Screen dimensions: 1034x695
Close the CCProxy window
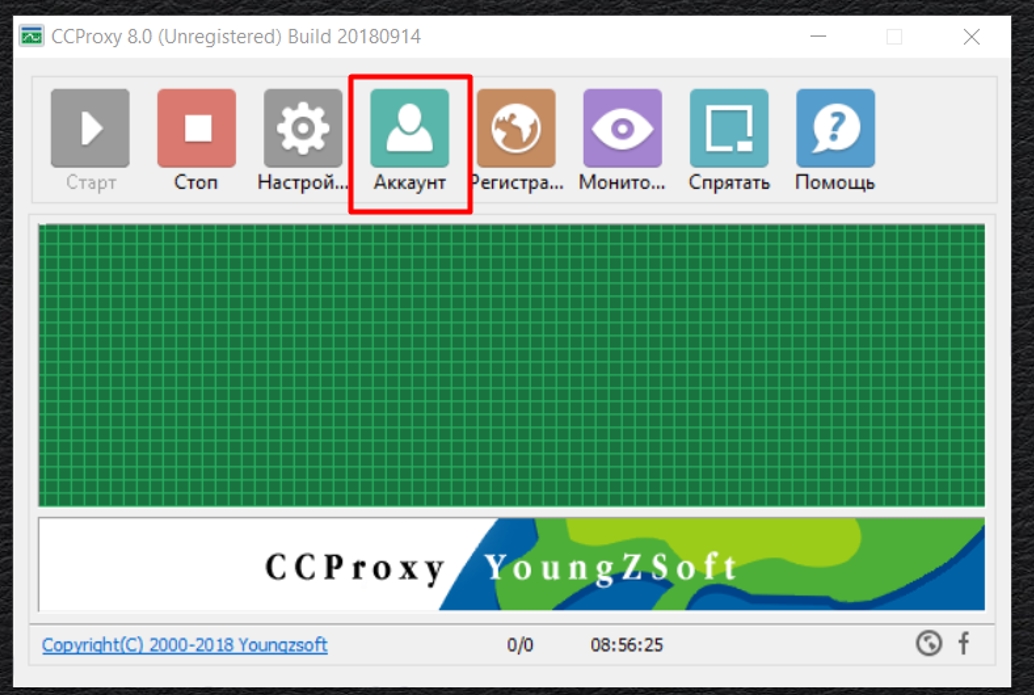point(971,36)
